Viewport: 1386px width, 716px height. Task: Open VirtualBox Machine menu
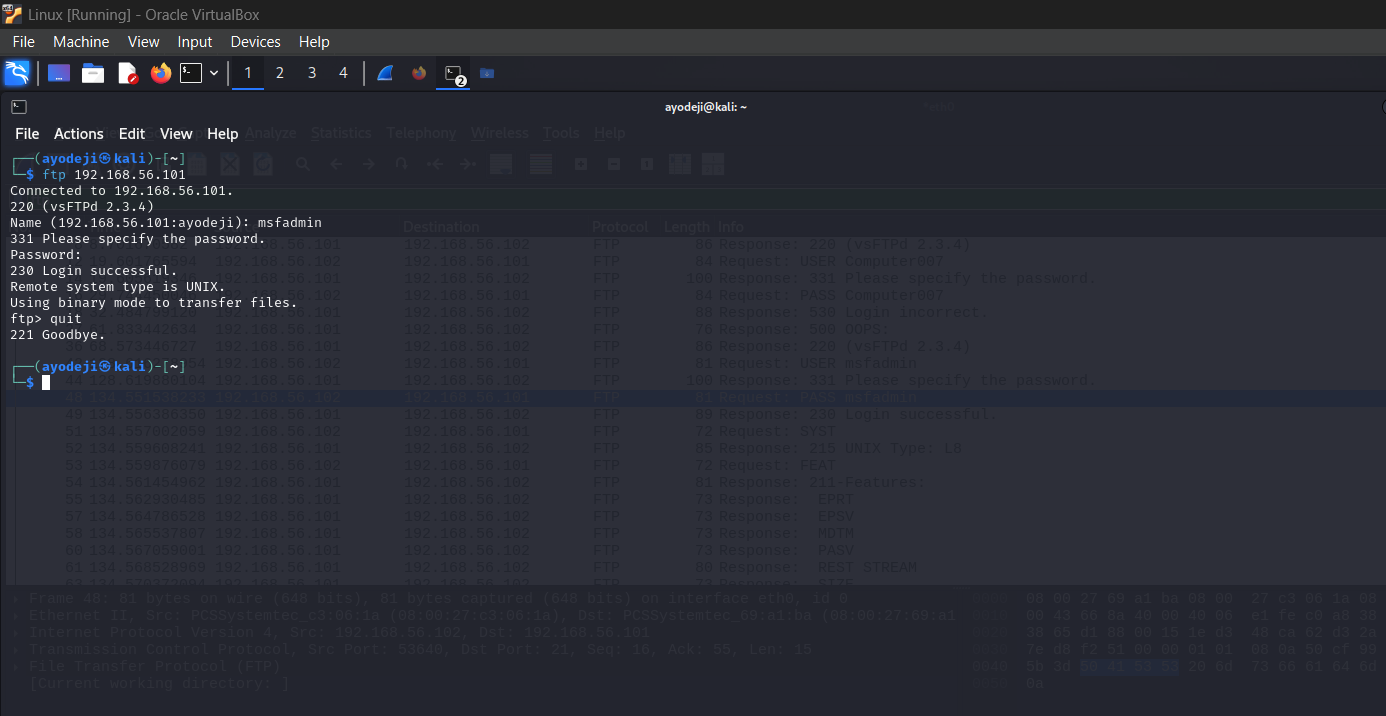click(81, 42)
